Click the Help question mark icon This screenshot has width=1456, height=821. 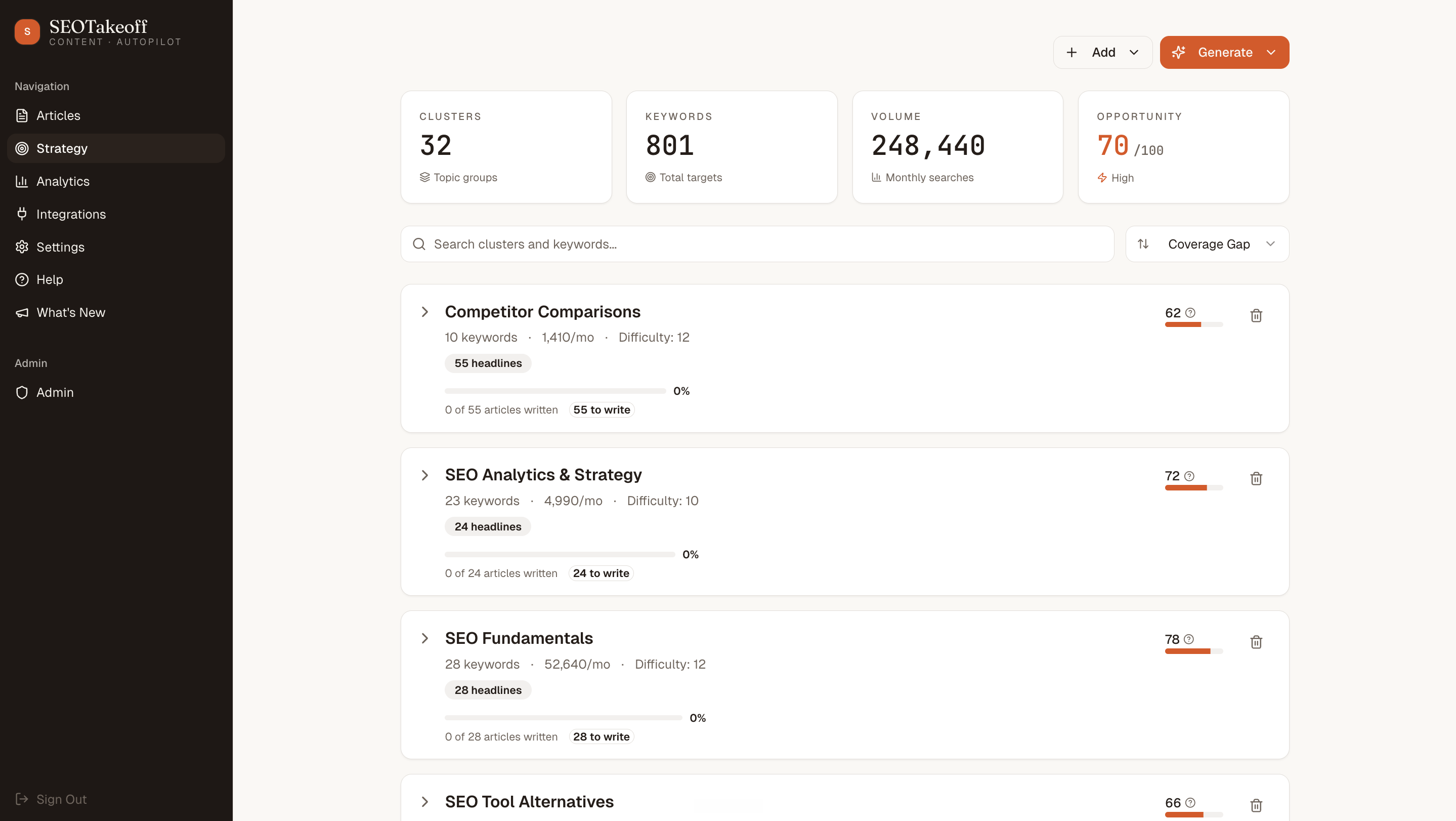point(21,279)
